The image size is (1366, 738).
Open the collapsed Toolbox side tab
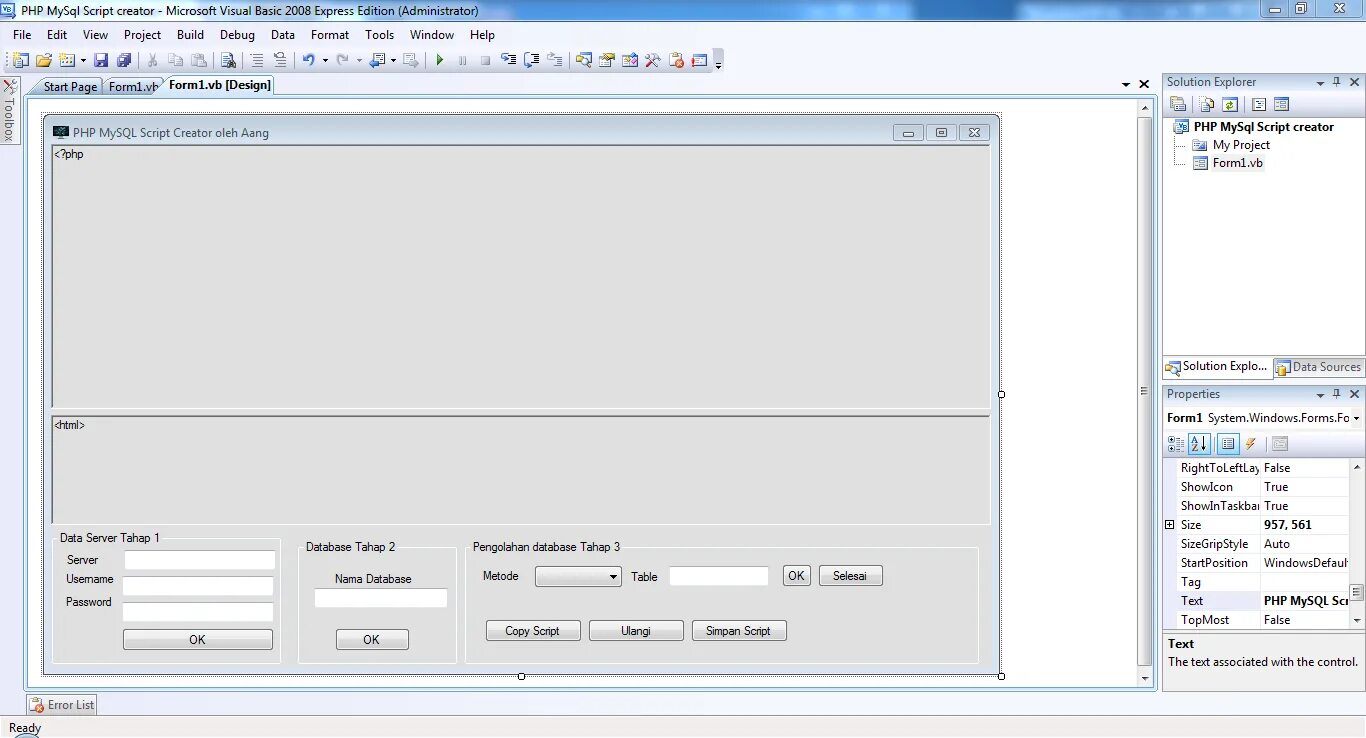10,111
